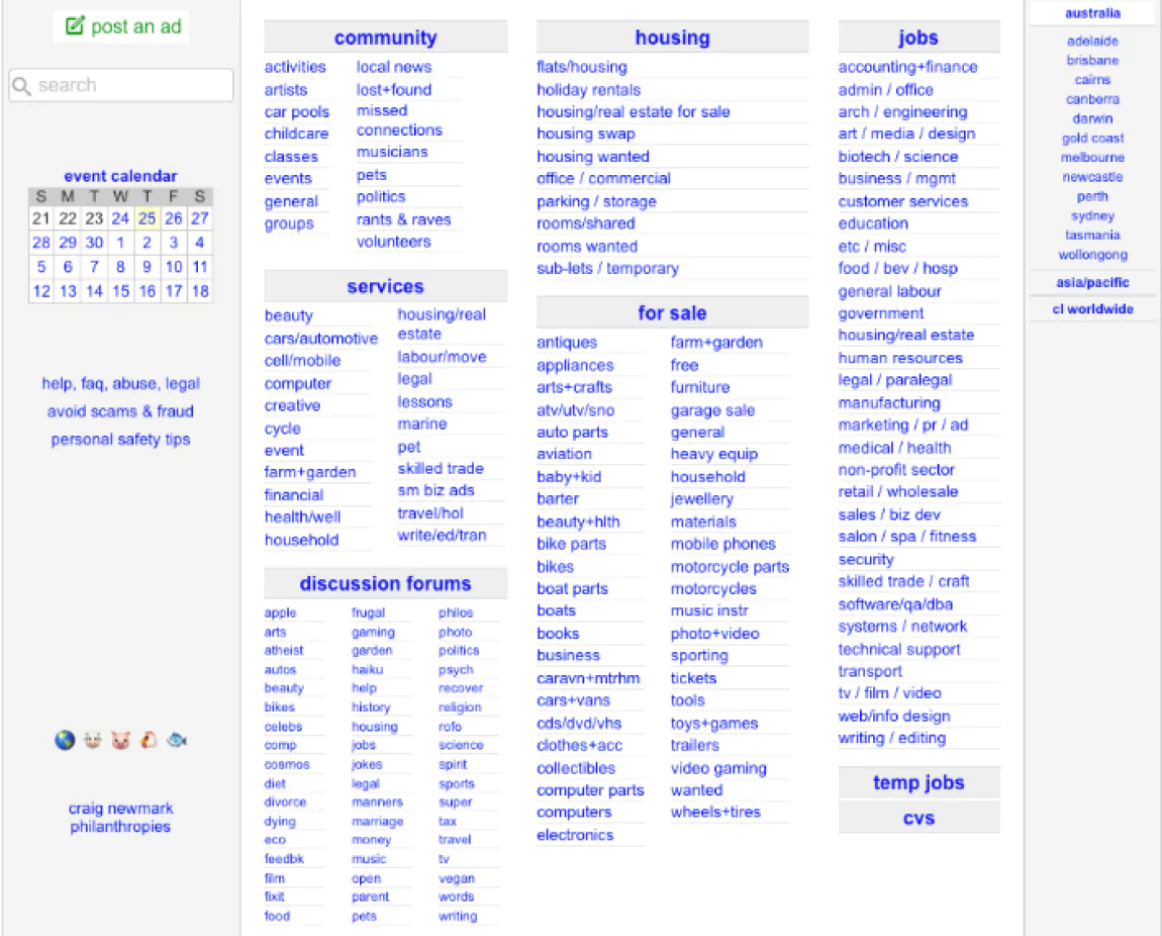Open the temp jobs section

tap(918, 783)
